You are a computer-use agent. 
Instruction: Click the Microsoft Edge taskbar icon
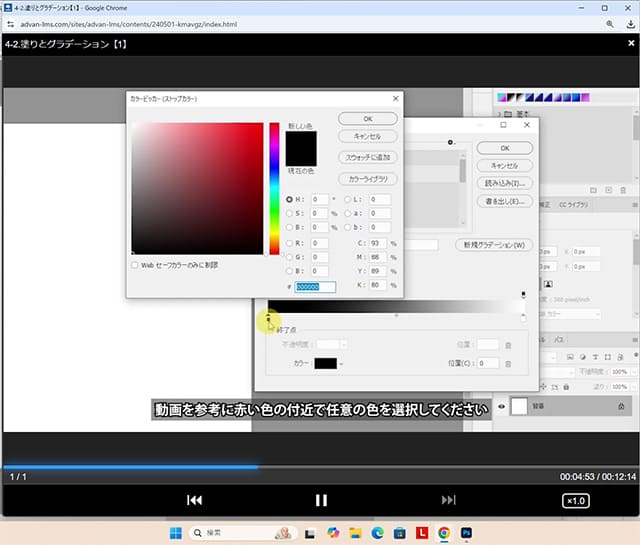coord(378,533)
